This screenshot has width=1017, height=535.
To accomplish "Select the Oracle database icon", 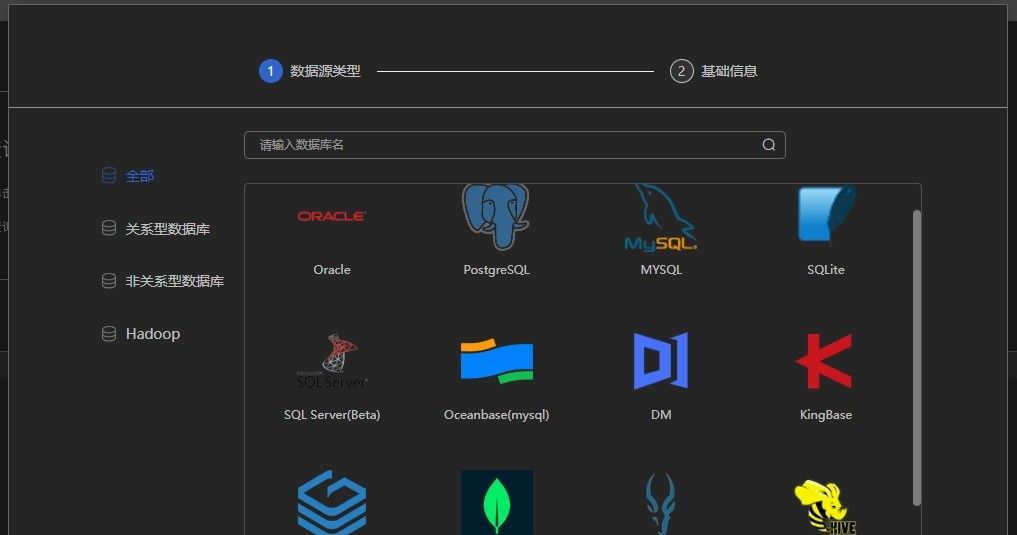I will [x=332, y=217].
